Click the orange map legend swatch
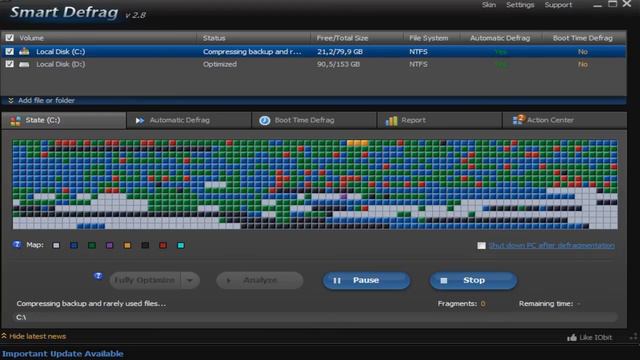 click(x=127, y=245)
